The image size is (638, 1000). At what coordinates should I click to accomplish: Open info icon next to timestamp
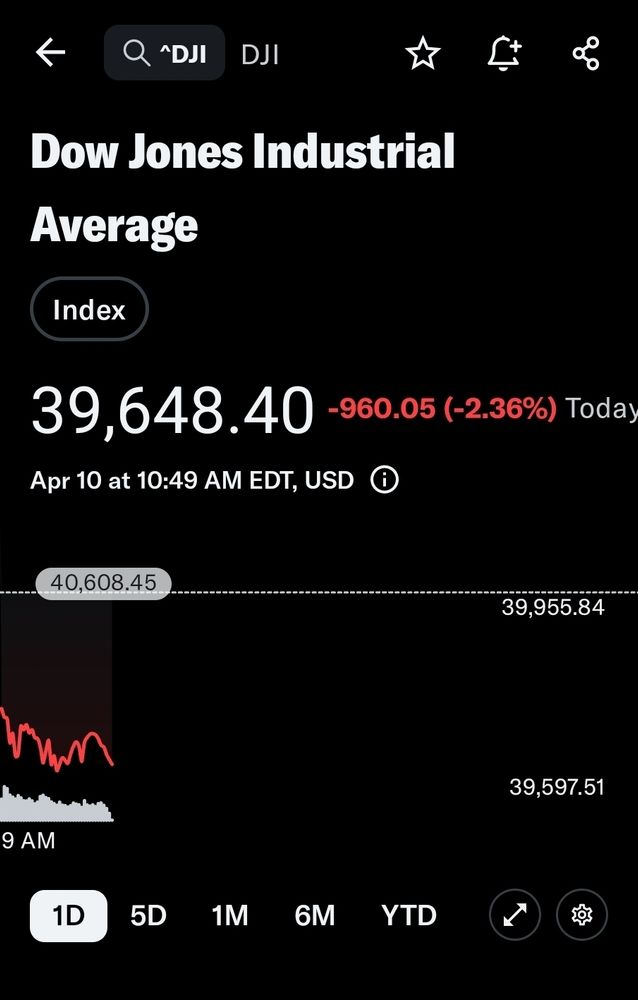pyautogui.click(x=384, y=480)
